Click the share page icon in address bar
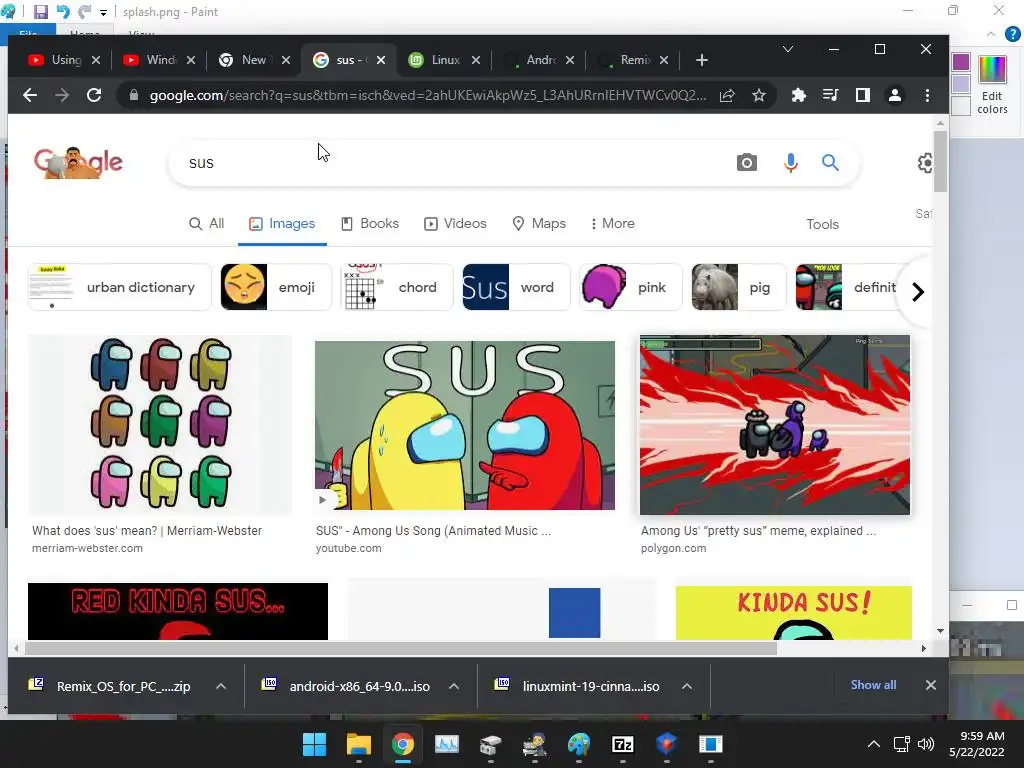Viewport: 1024px width, 768px height. coord(727,95)
